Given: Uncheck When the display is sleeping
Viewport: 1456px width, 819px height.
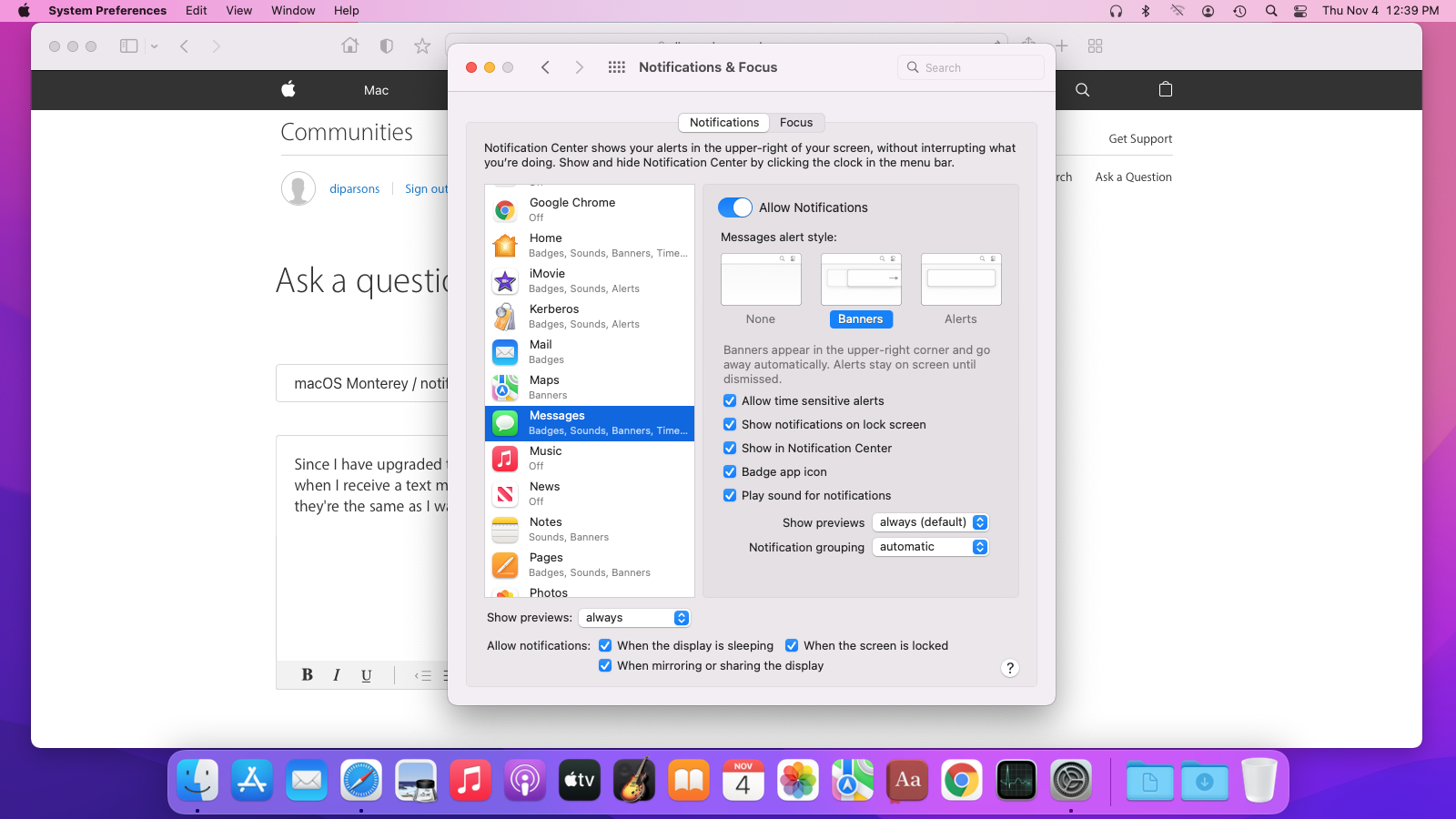Looking at the screenshot, I should pos(606,645).
